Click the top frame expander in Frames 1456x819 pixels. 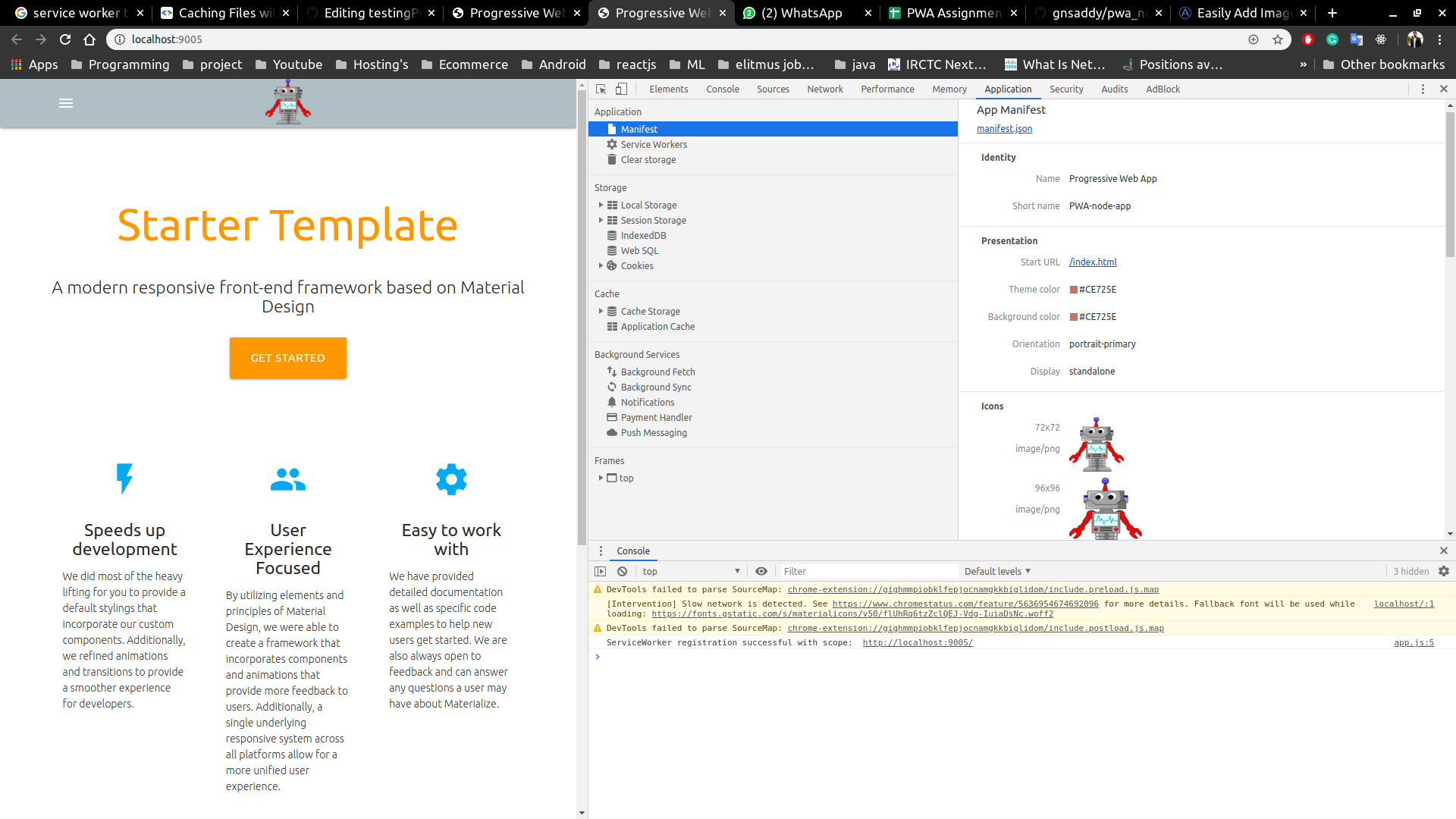pyautogui.click(x=600, y=478)
